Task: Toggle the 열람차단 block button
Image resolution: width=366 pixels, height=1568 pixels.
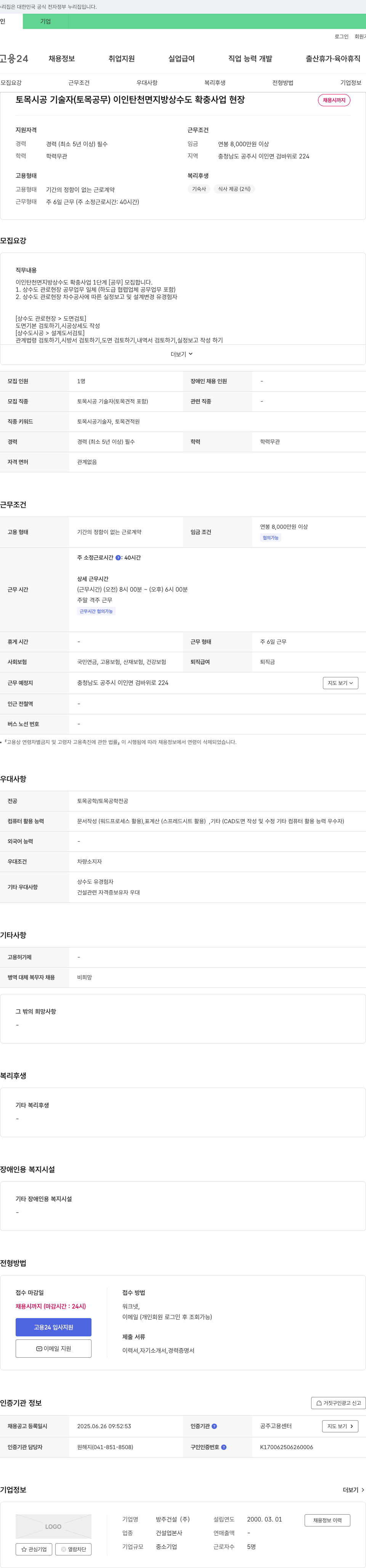Action: [74, 1549]
